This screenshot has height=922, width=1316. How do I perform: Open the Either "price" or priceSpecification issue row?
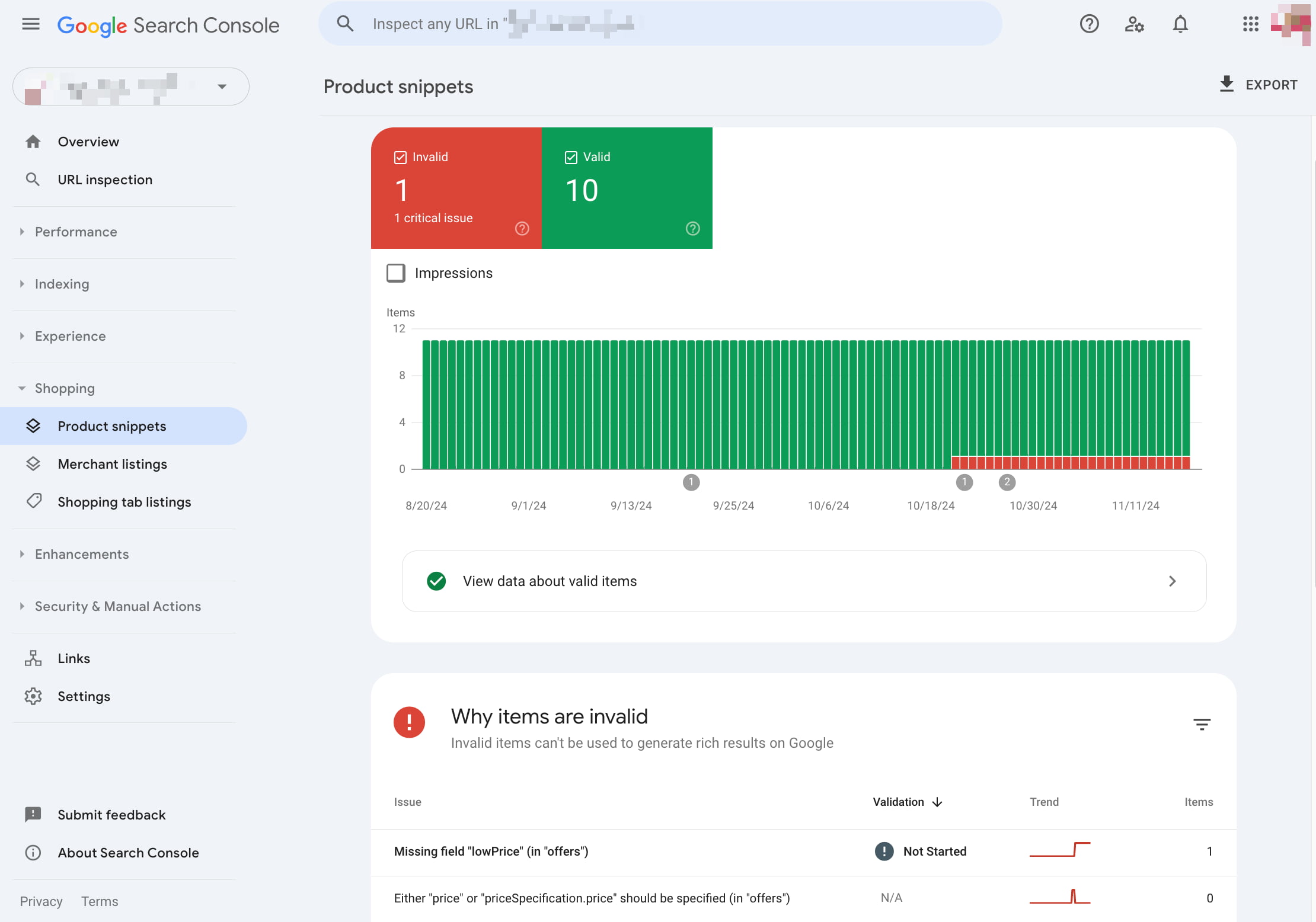click(x=803, y=898)
